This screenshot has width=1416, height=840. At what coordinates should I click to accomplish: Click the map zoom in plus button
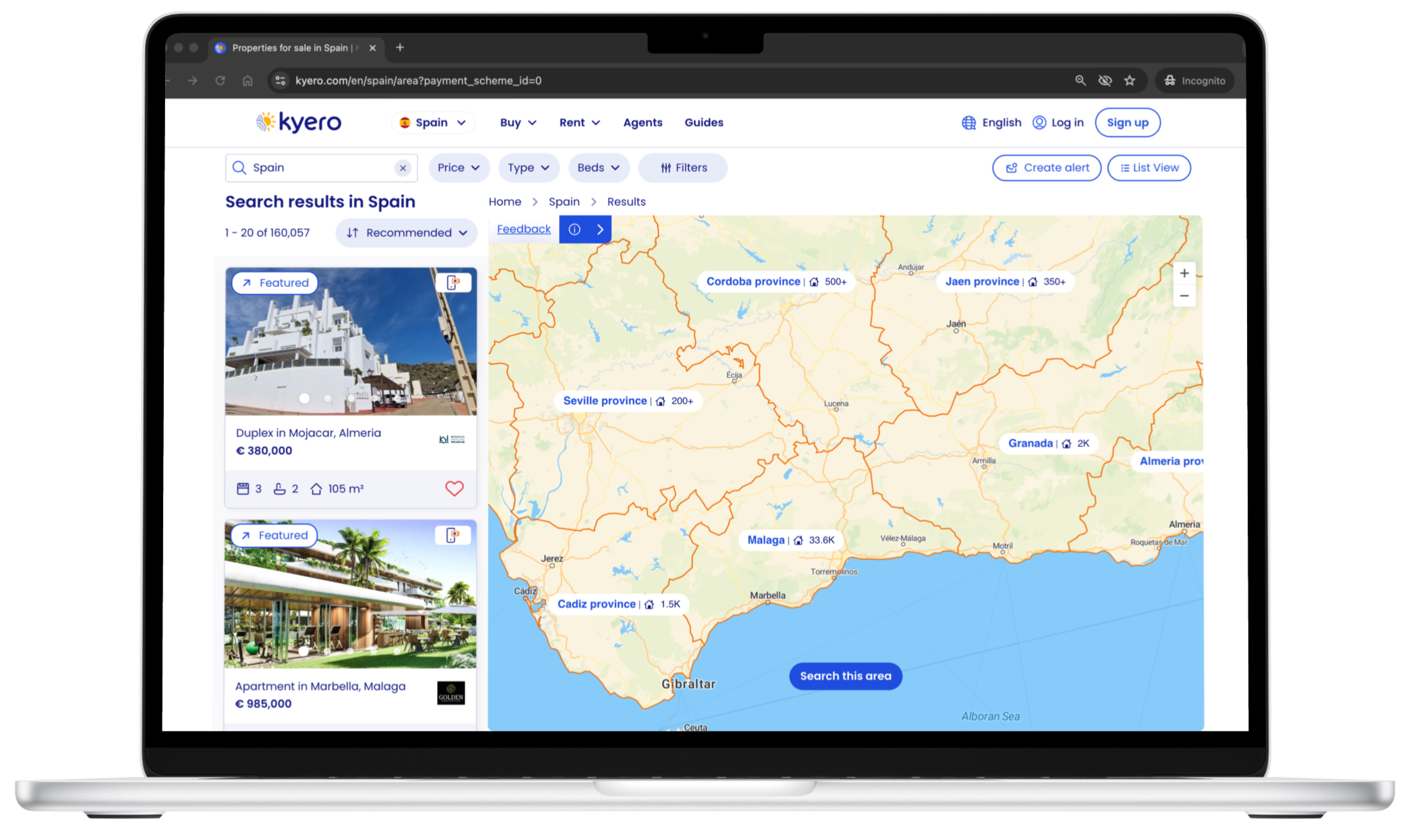(1184, 273)
